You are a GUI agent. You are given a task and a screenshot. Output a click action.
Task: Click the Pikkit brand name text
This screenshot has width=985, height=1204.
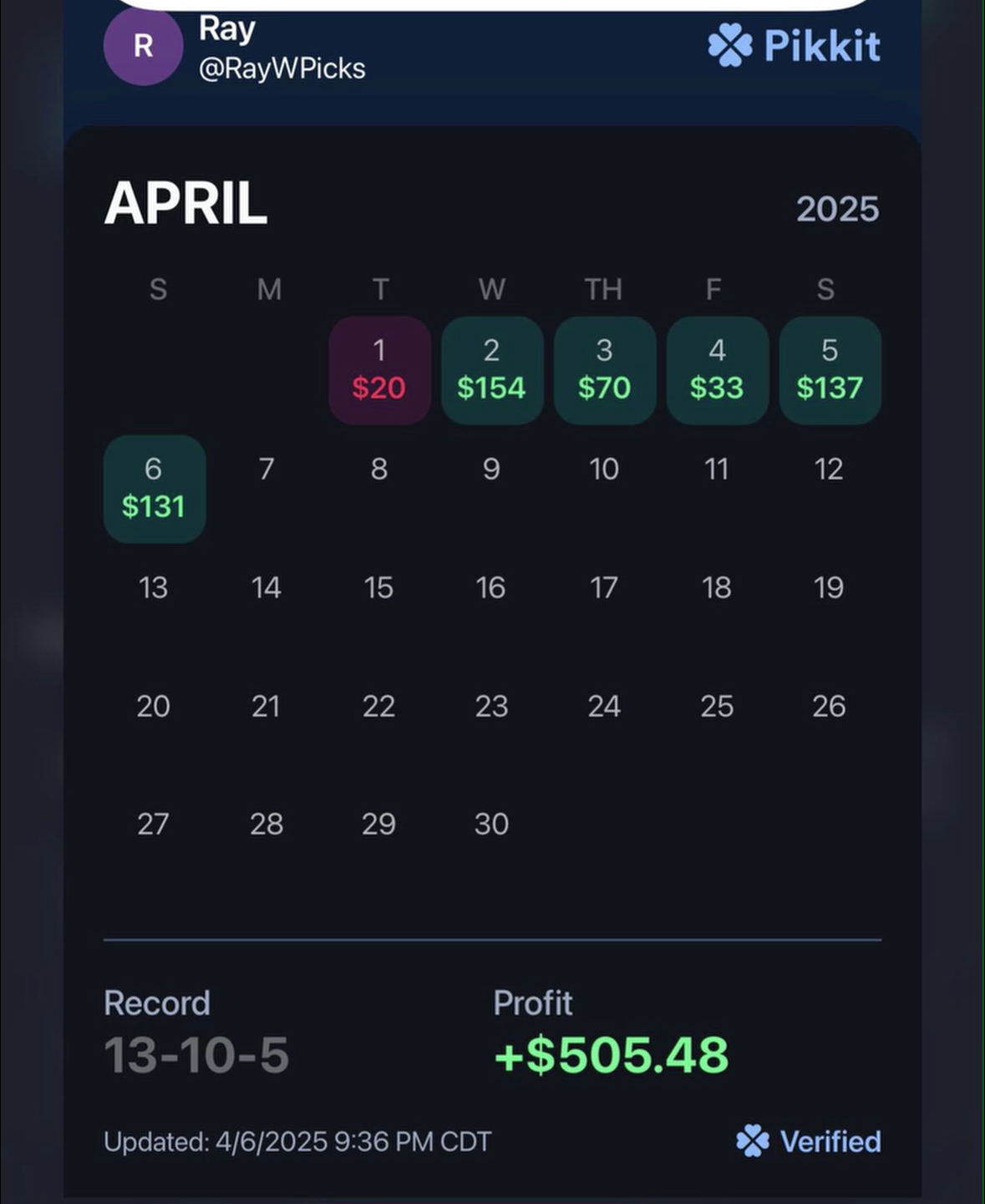click(x=822, y=46)
